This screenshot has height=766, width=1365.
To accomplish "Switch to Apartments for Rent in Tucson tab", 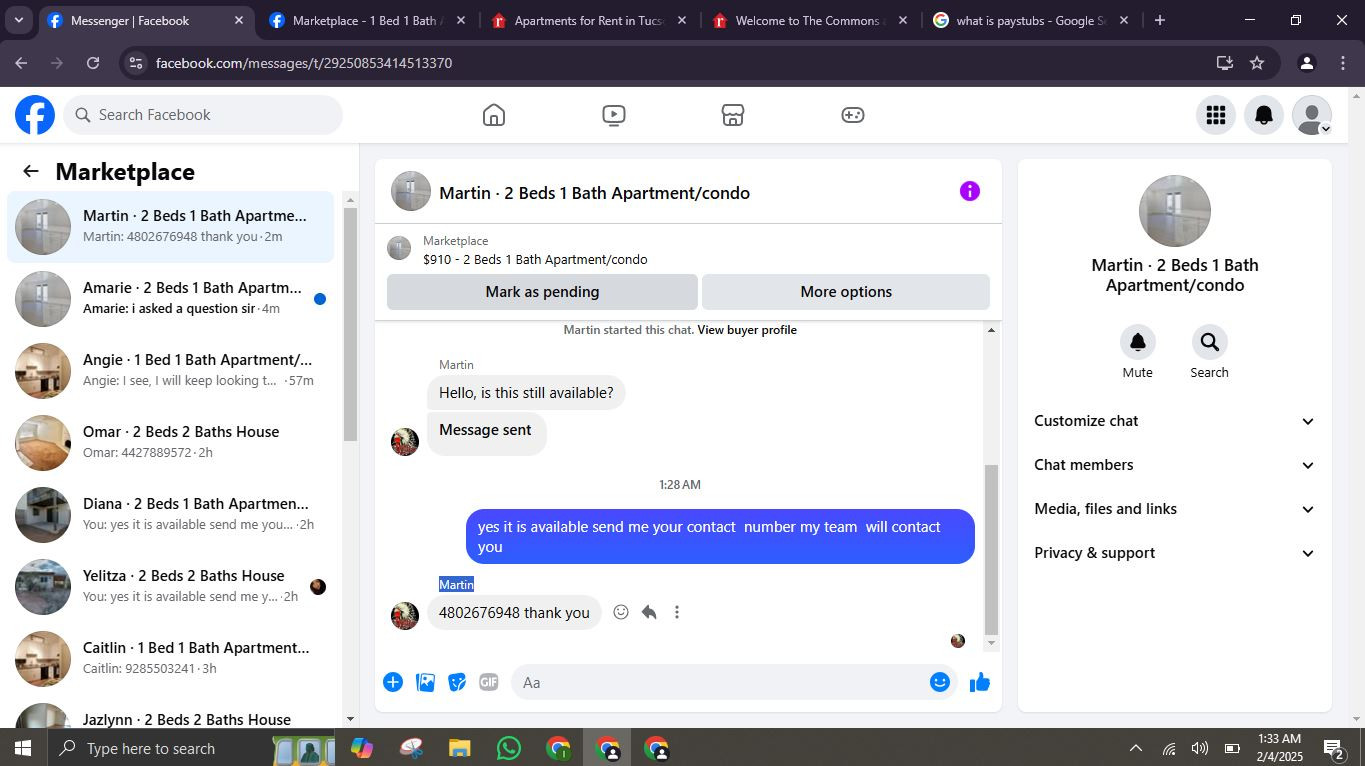I will (590, 20).
